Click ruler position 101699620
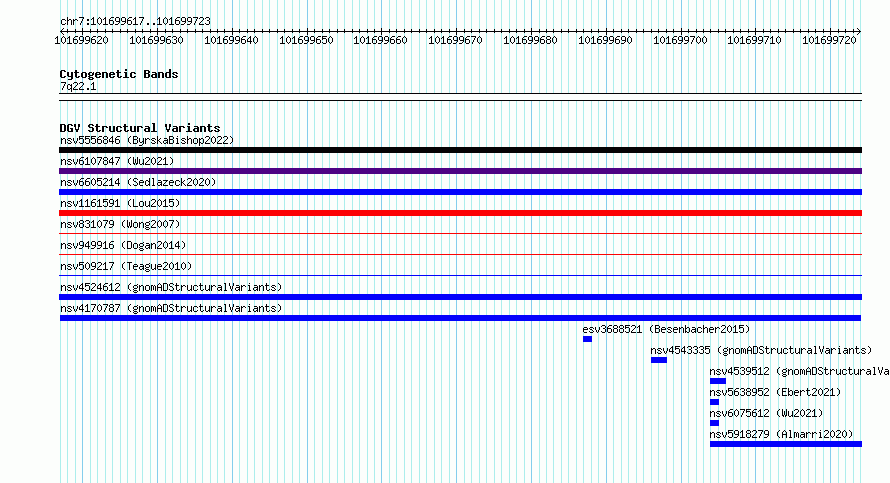The image size is (890, 483). [x=81, y=40]
